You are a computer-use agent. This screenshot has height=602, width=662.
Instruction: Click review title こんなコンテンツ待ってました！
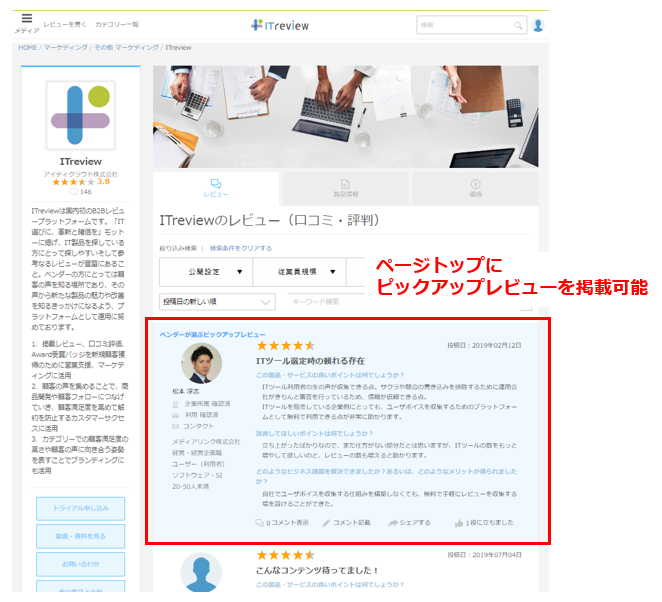pyautogui.click(x=317, y=570)
